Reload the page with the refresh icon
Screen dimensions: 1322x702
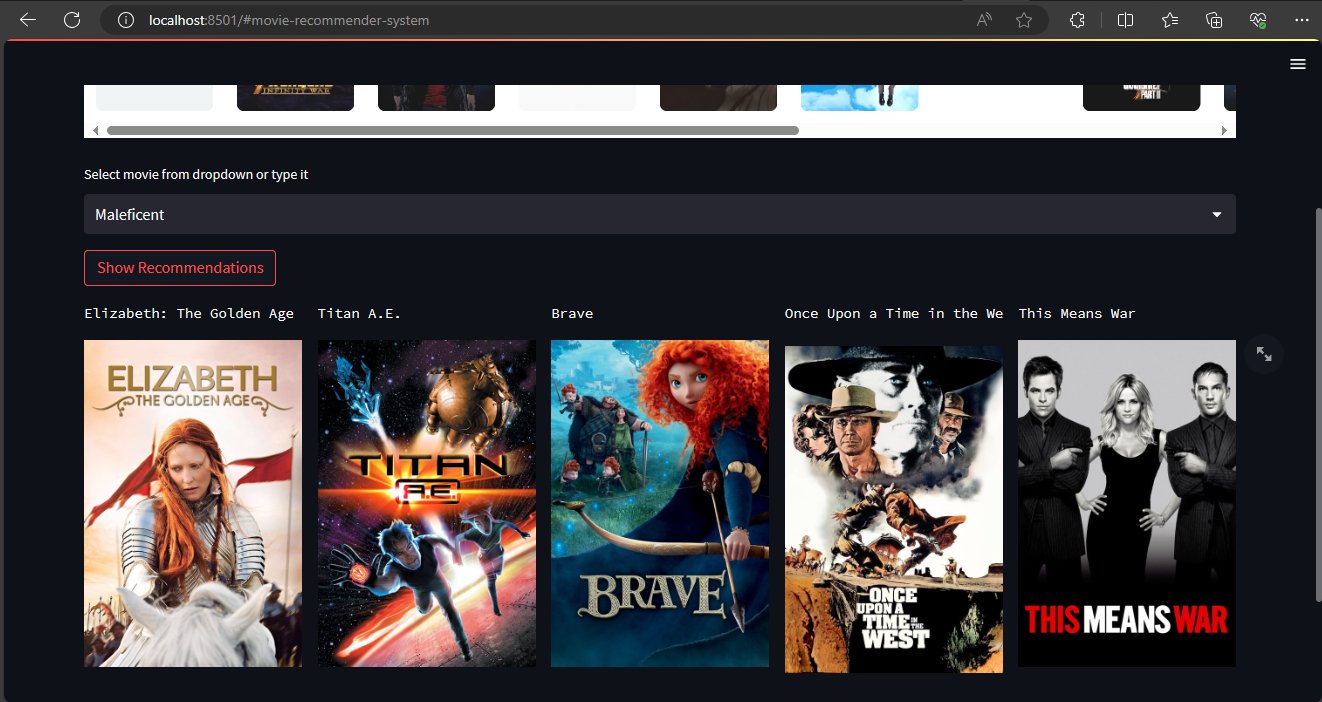pyautogui.click(x=72, y=20)
